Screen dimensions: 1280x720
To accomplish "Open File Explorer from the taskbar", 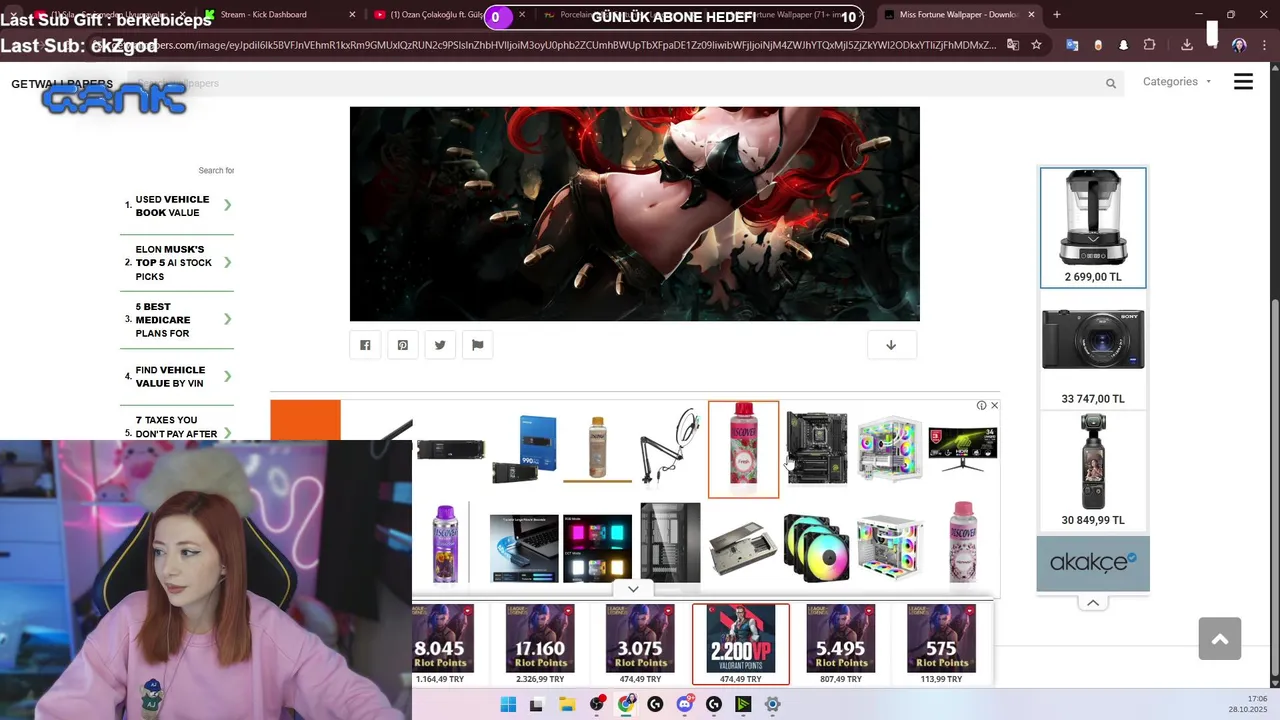I will point(566,704).
